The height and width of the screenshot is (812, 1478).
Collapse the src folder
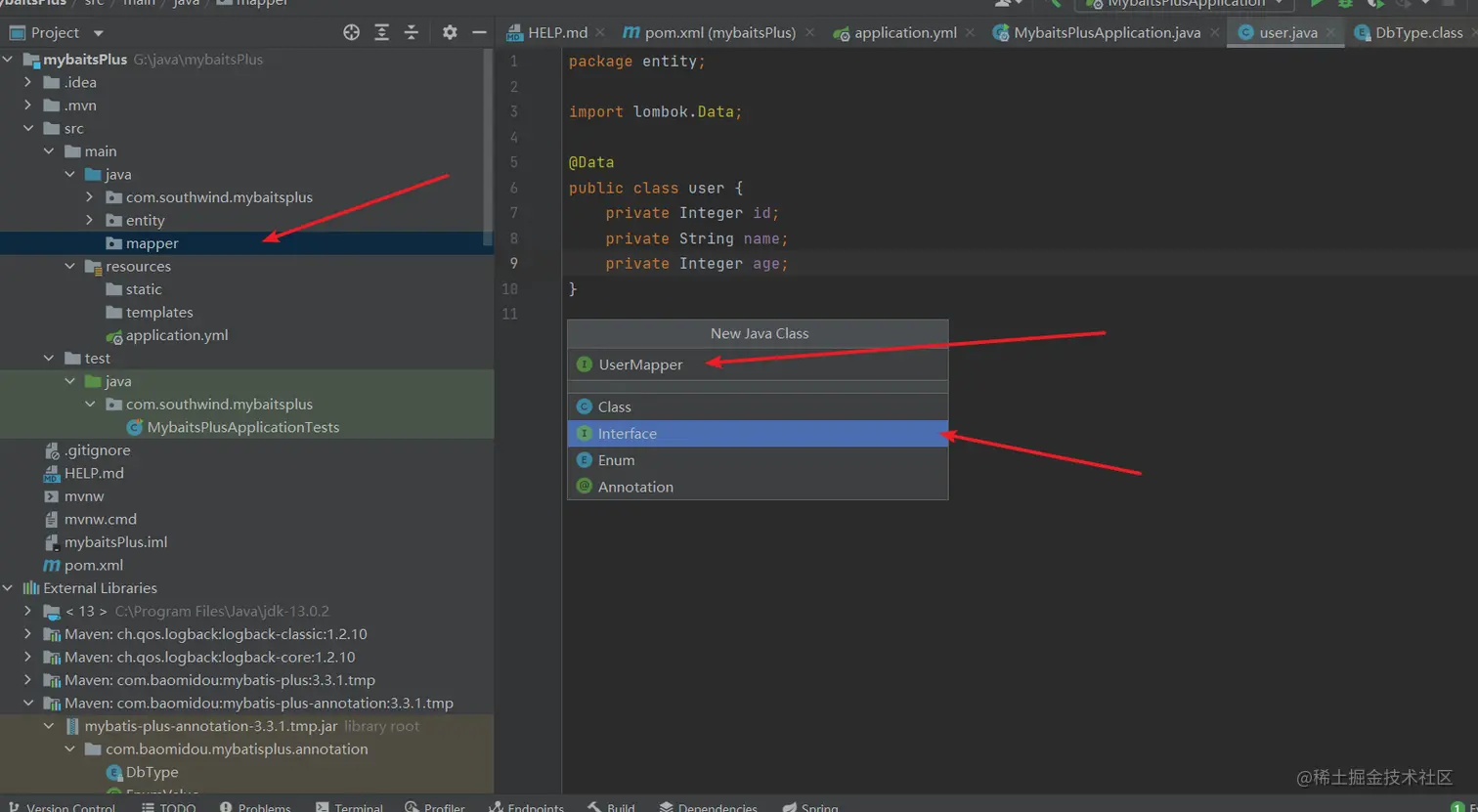28,128
